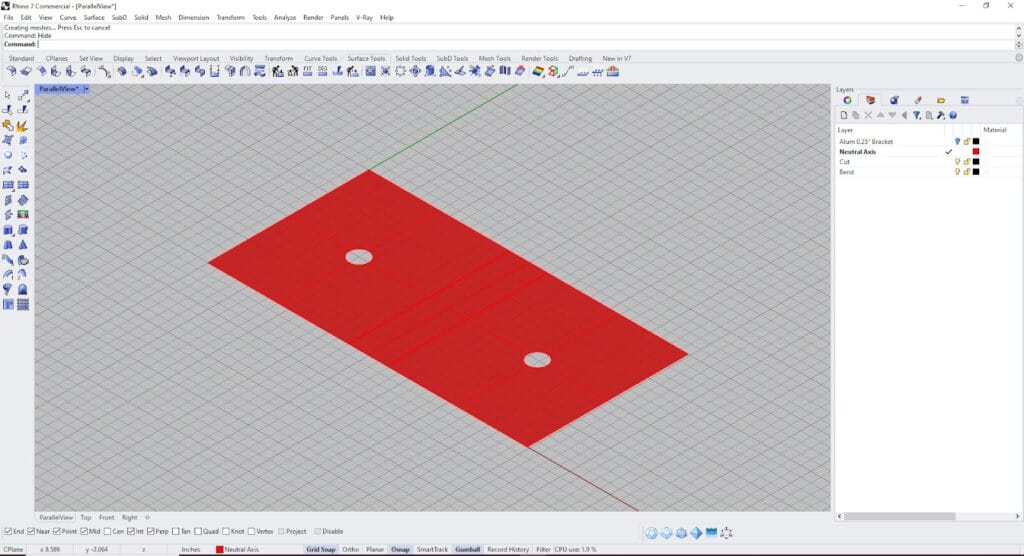
Task: Click the Inches units field in status bar
Action: pos(190,549)
